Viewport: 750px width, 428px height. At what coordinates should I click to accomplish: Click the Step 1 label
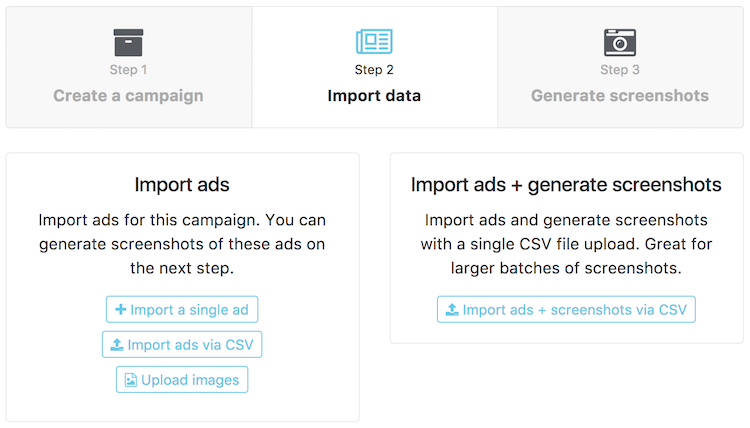128,70
